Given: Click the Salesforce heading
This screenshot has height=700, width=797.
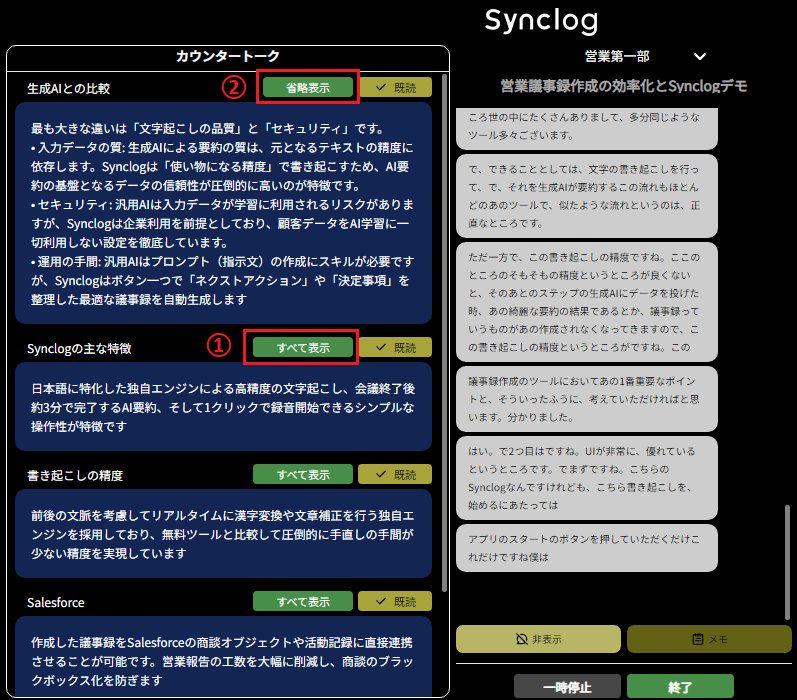Looking at the screenshot, I should point(56,602).
